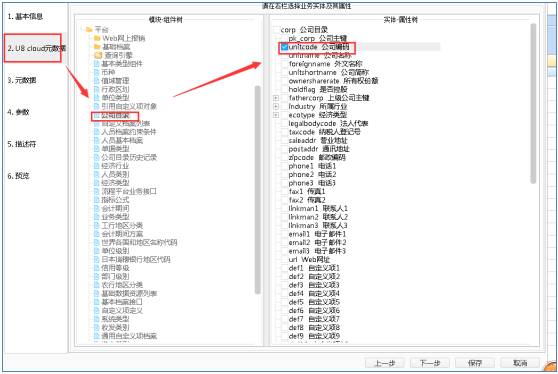Click the document icon beside 人员类别
The image size is (558, 374).
(96, 174)
